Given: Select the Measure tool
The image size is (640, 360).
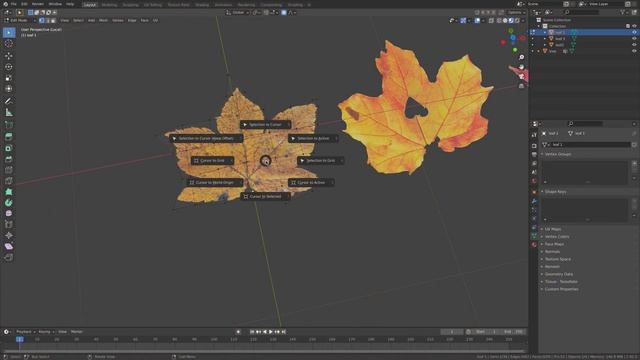Looking at the screenshot, I should tap(9, 113).
